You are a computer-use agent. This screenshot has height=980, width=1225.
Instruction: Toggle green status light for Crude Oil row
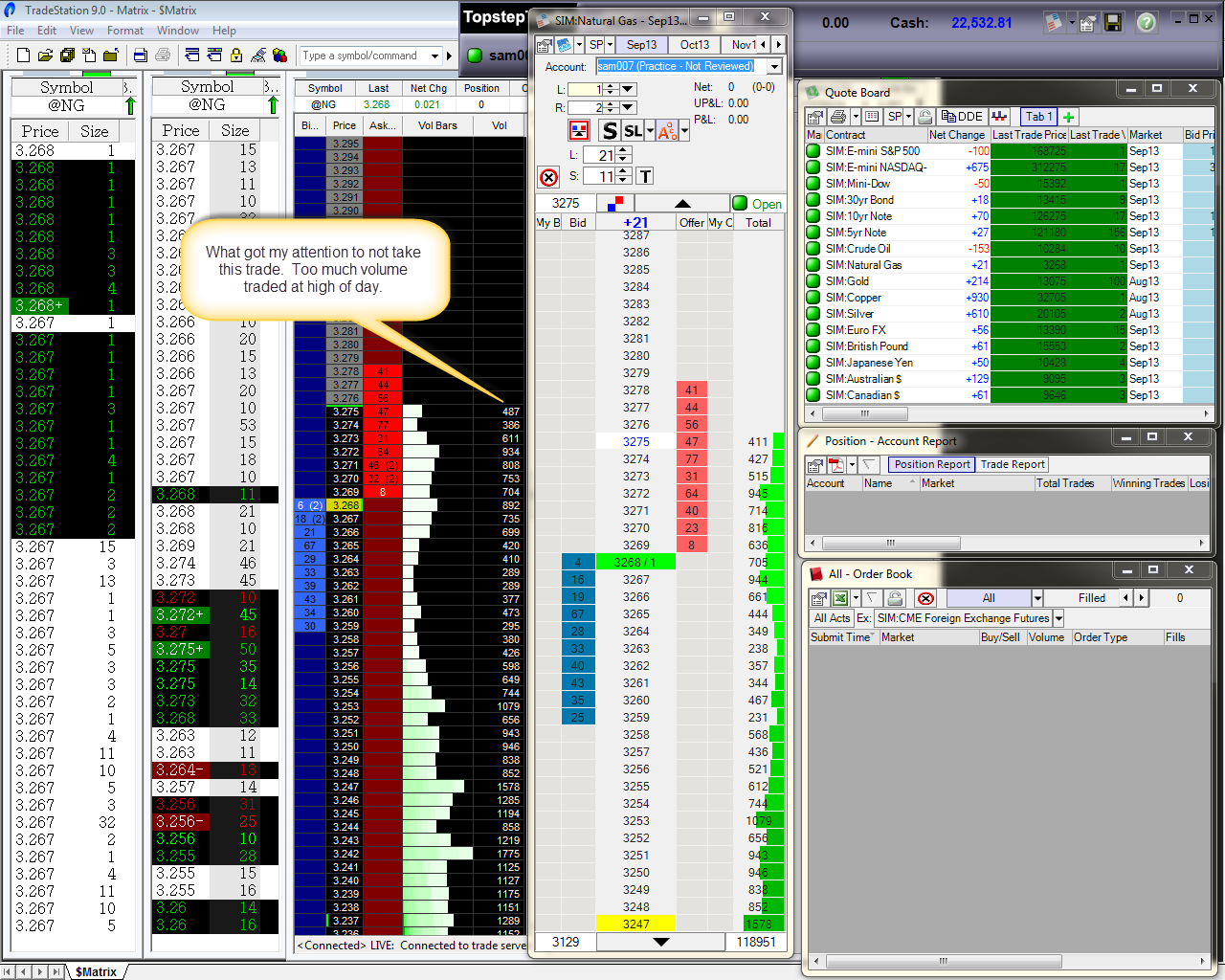coord(813,249)
